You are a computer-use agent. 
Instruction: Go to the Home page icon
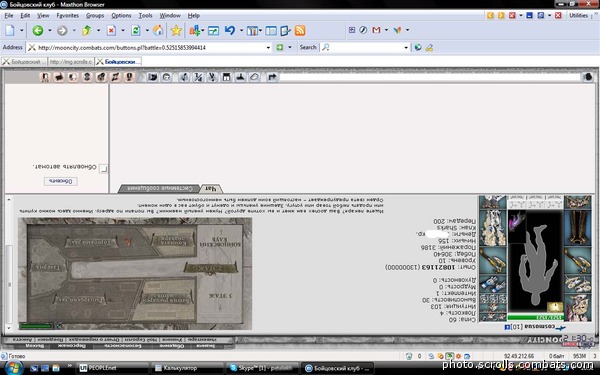[x=158, y=31]
